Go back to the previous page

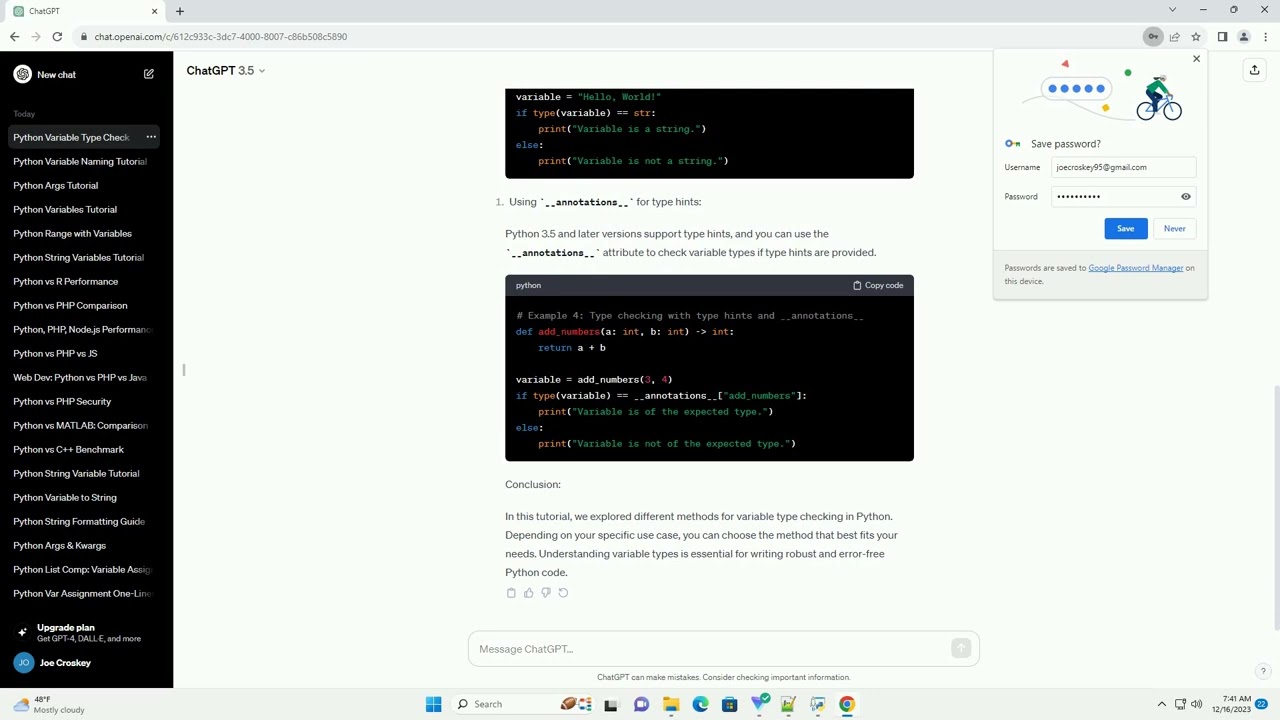click(x=15, y=37)
